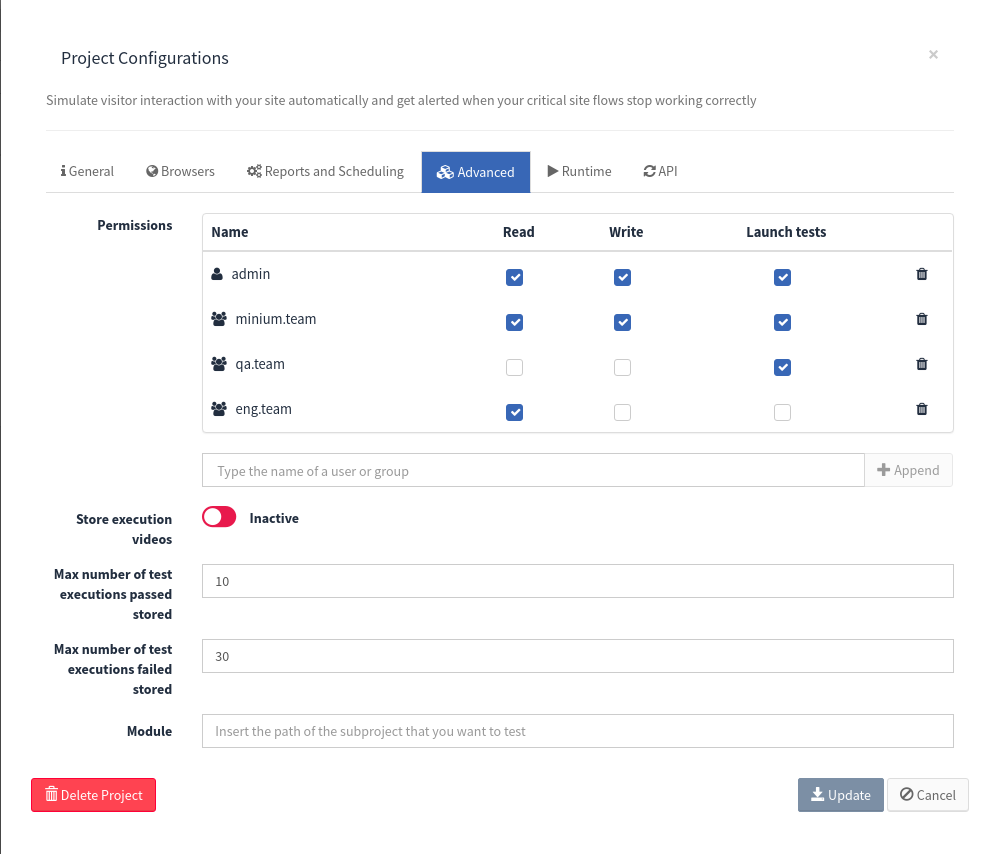Click the Module label
This screenshot has height=854, width=998.
pyautogui.click(x=150, y=731)
